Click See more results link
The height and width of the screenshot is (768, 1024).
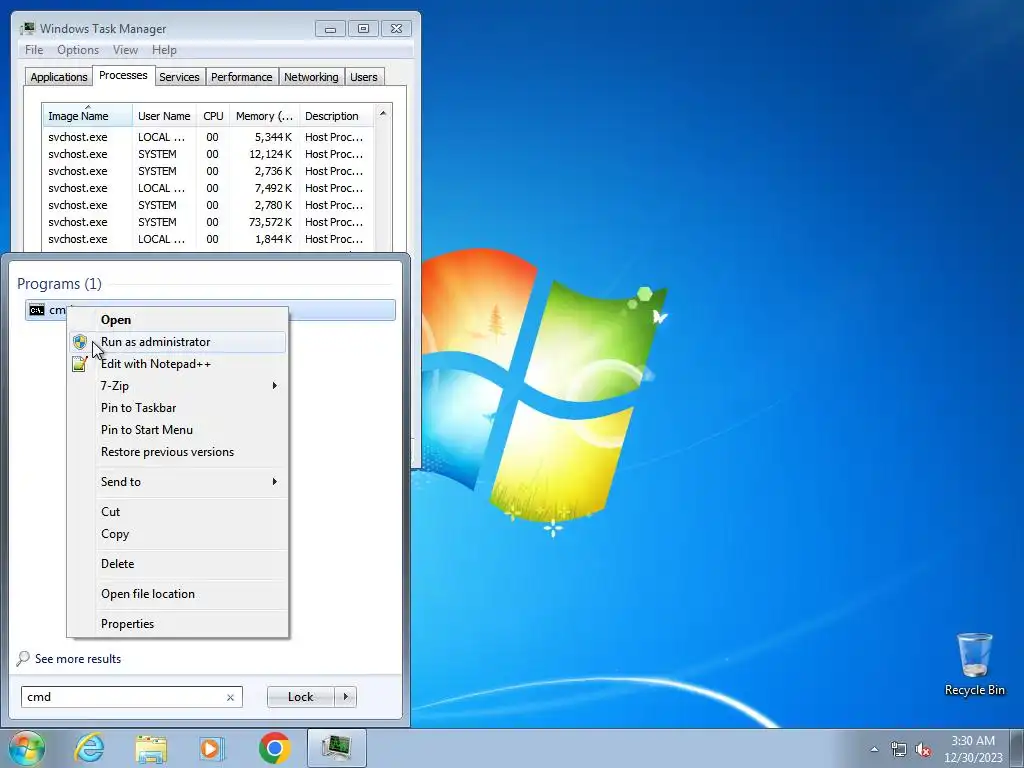pos(78,659)
